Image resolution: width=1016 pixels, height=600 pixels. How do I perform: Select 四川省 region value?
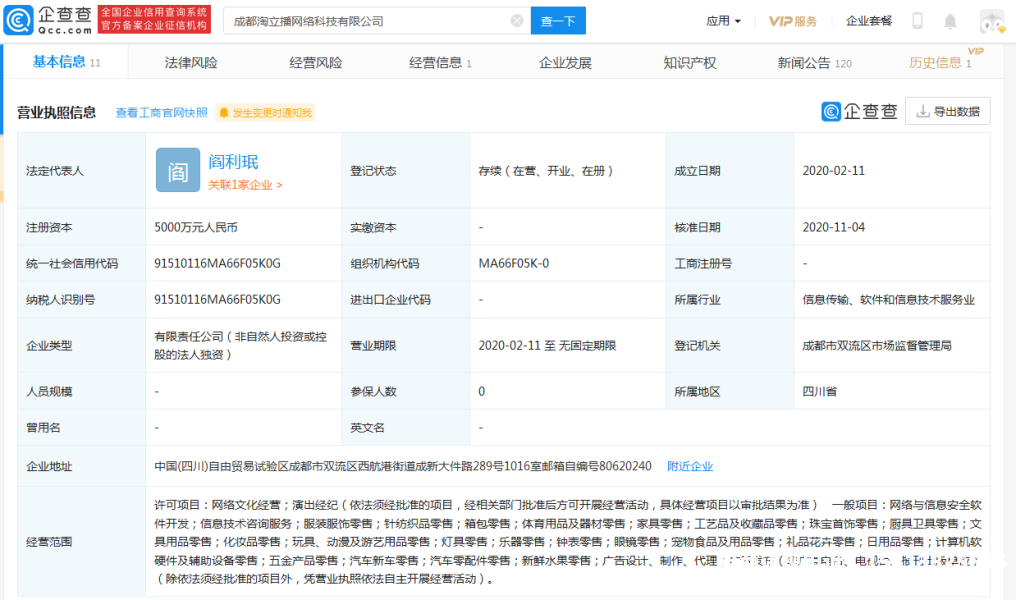click(x=820, y=391)
